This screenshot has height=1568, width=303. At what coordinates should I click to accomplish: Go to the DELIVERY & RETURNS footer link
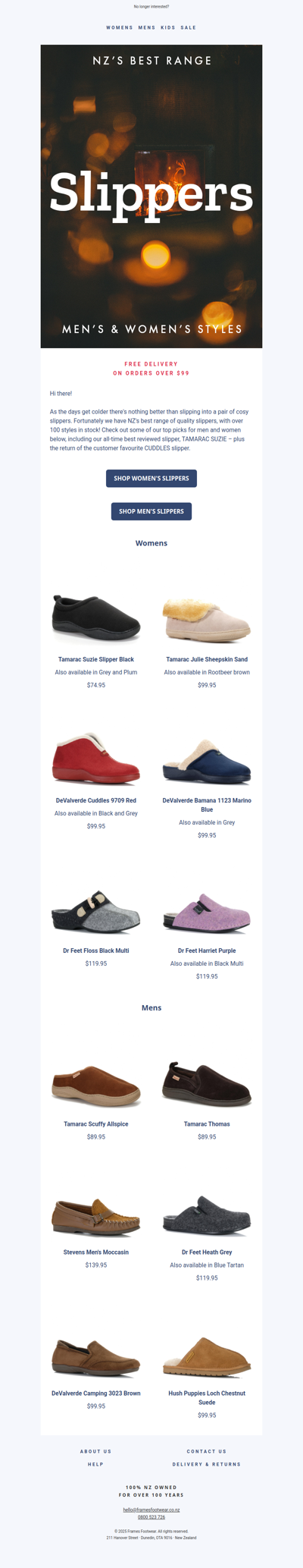click(207, 1464)
